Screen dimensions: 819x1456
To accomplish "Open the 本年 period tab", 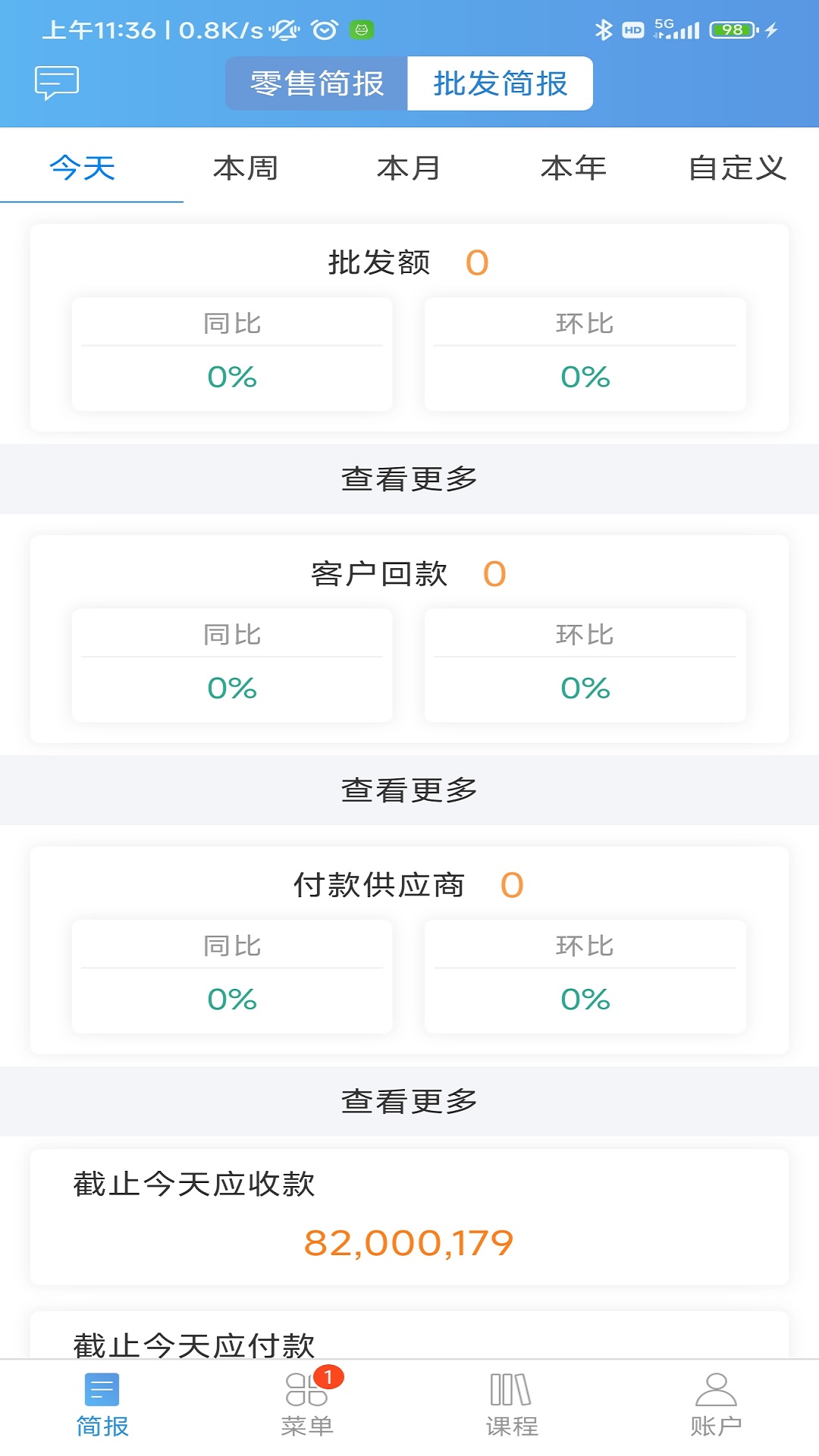I will click(x=573, y=168).
